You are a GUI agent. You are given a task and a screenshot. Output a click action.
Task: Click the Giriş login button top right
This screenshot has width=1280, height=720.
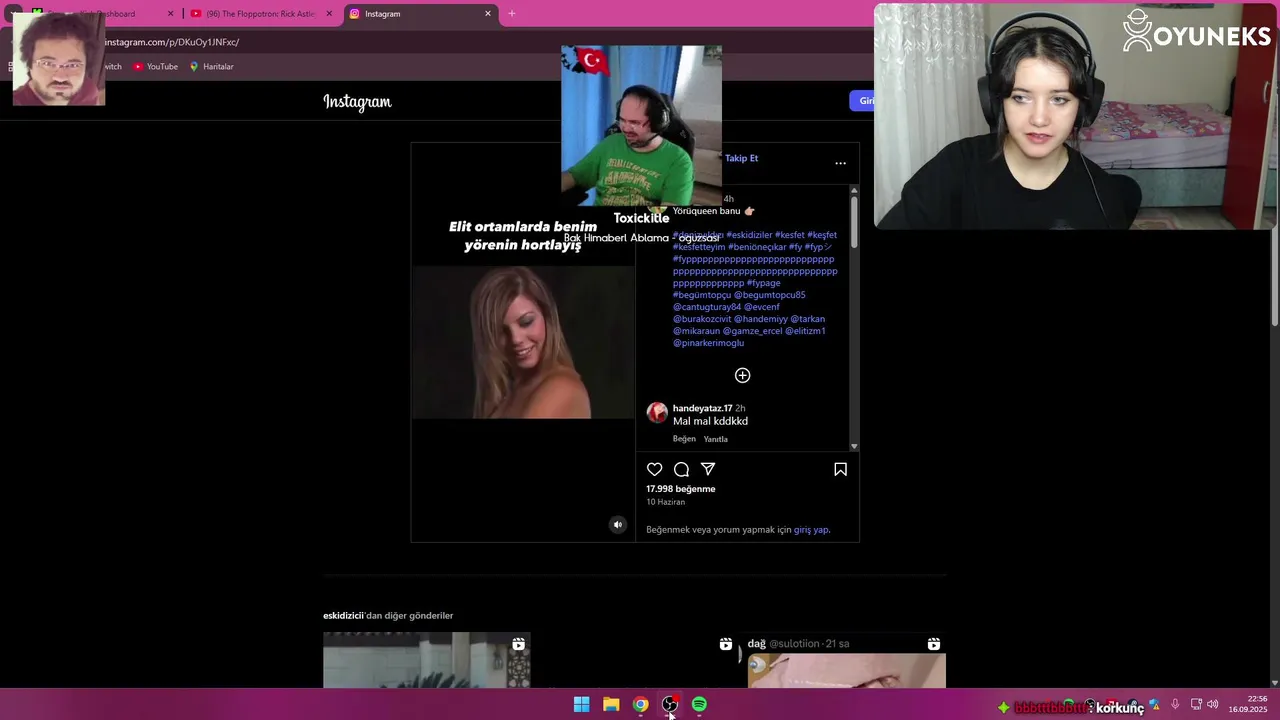click(x=864, y=101)
